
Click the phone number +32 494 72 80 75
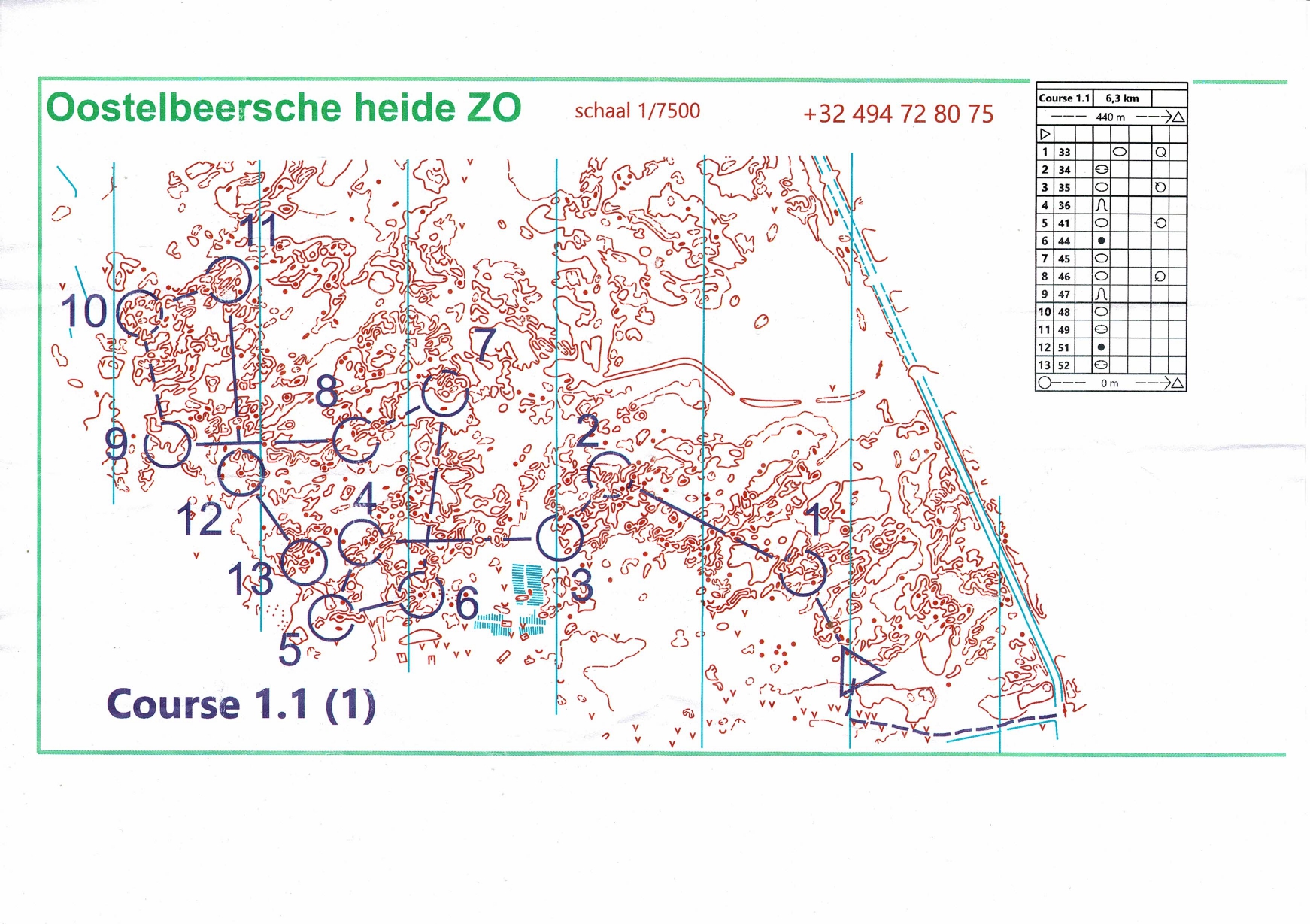click(898, 114)
